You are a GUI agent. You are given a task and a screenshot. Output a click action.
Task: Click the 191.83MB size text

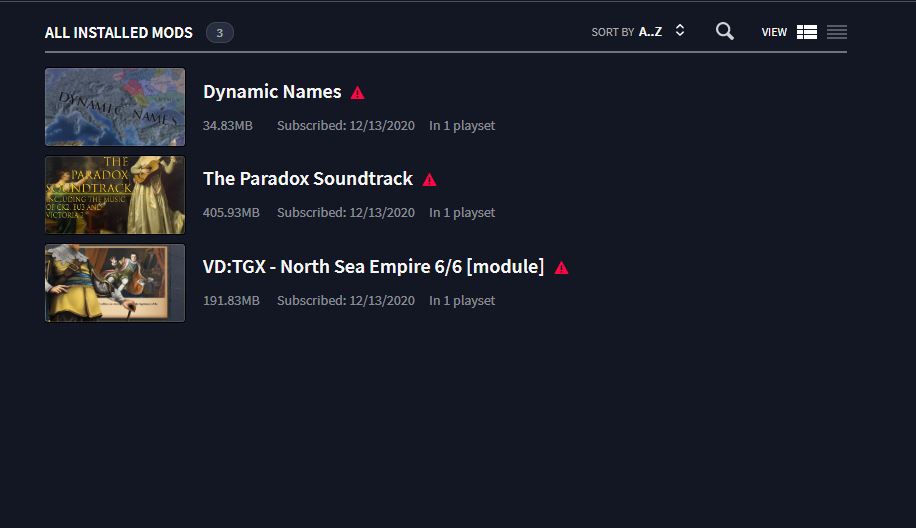231,301
